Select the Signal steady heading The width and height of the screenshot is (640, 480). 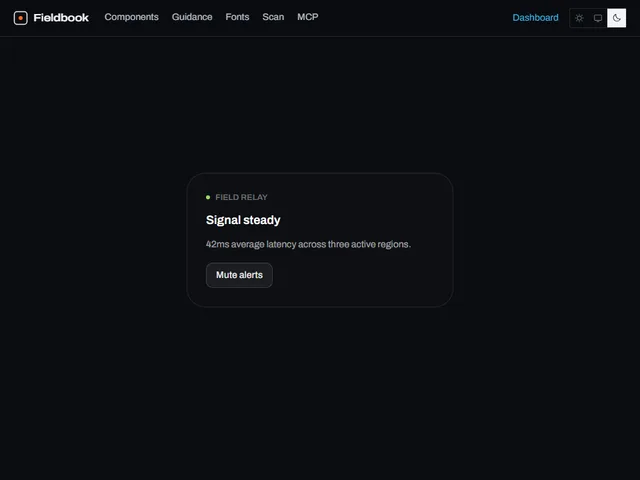(243, 220)
